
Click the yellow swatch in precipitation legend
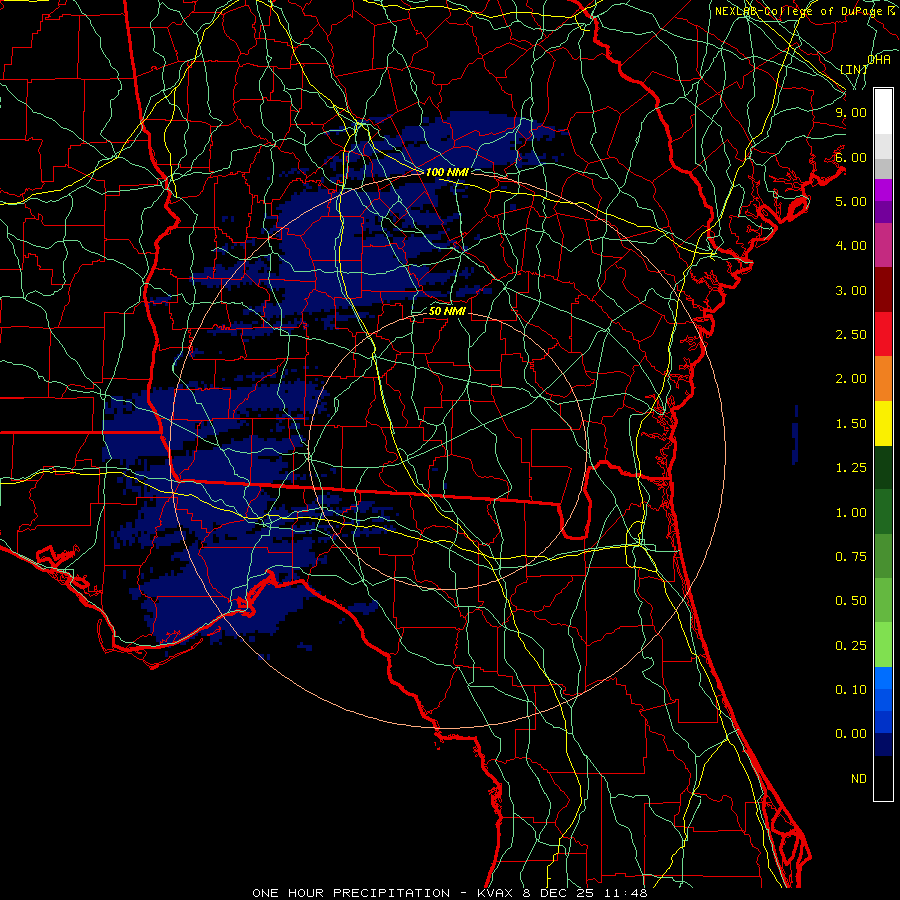[883, 423]
